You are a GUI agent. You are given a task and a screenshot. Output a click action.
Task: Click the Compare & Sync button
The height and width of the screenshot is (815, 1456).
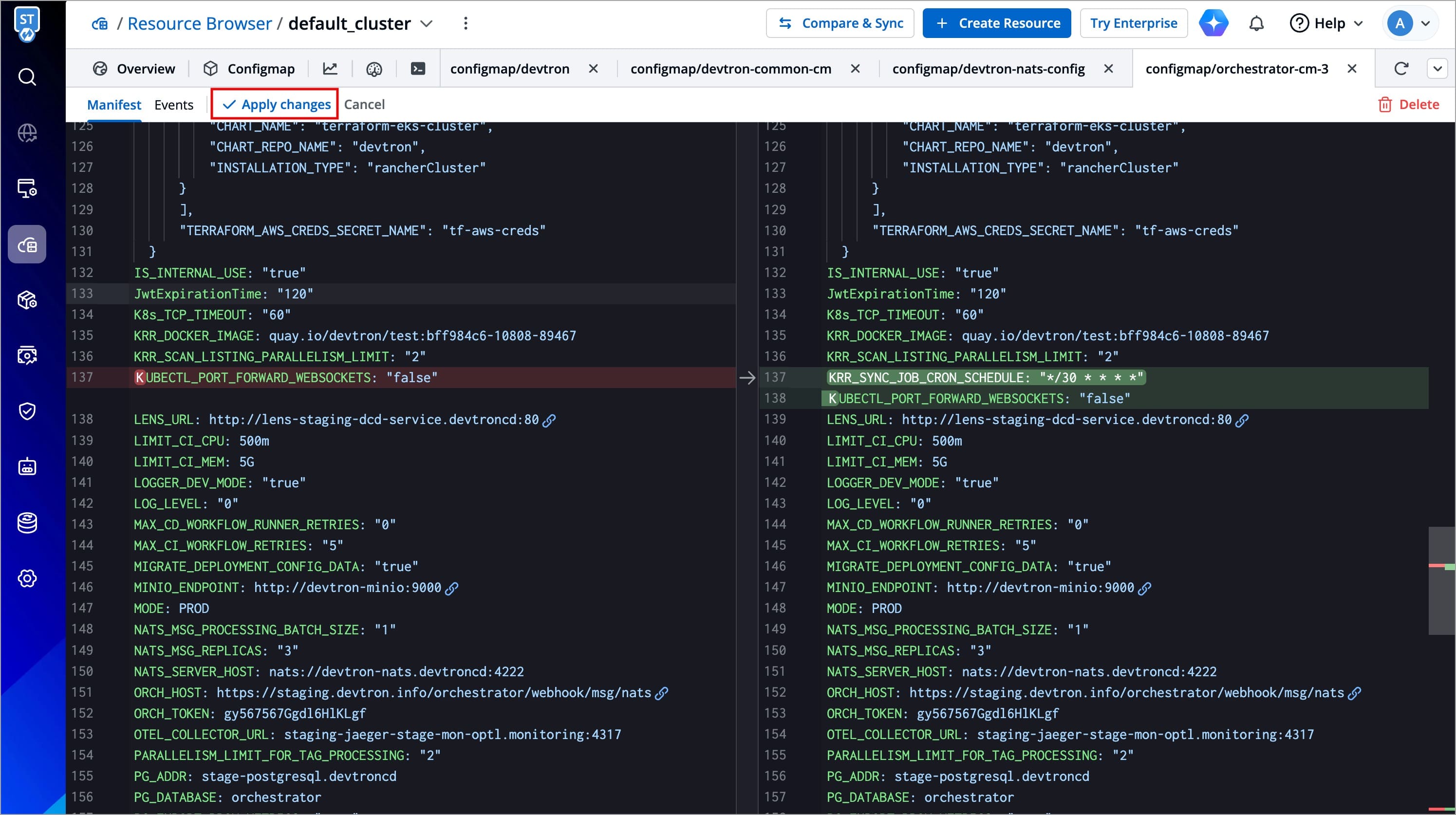(x=840, y=24)
